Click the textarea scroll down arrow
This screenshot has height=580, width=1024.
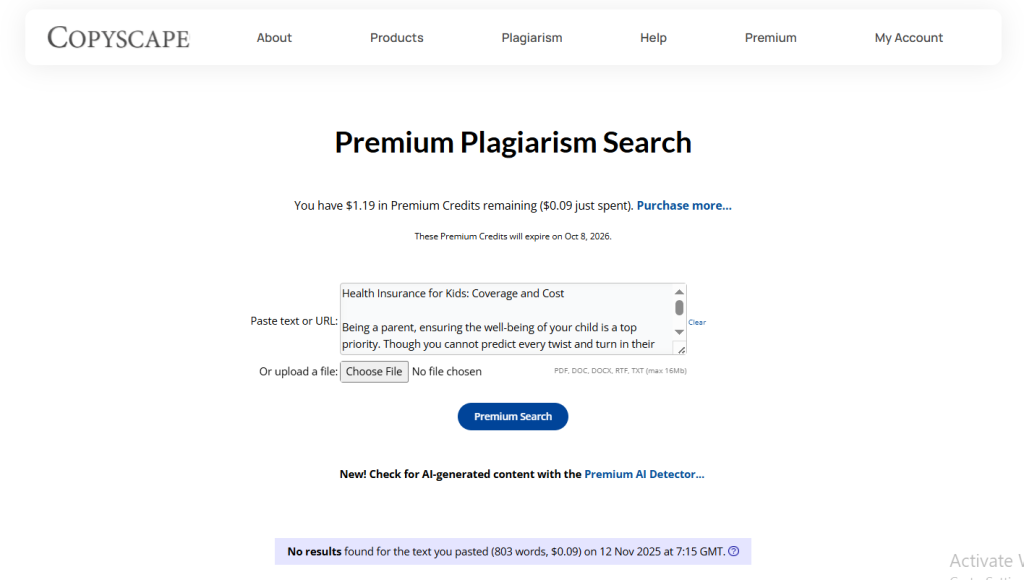(x=679, y=331)
